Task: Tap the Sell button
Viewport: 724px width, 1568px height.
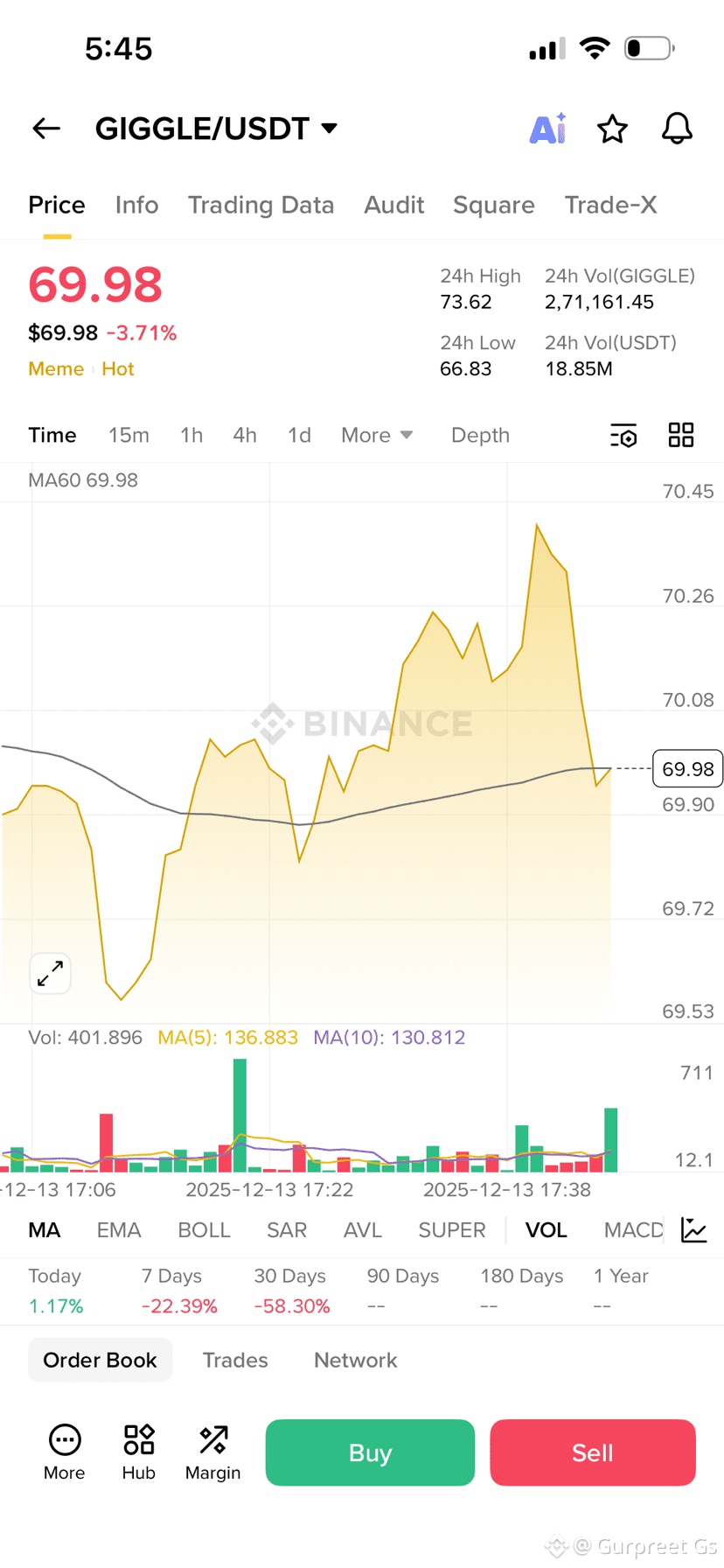Action: [x=593, y=1452]
